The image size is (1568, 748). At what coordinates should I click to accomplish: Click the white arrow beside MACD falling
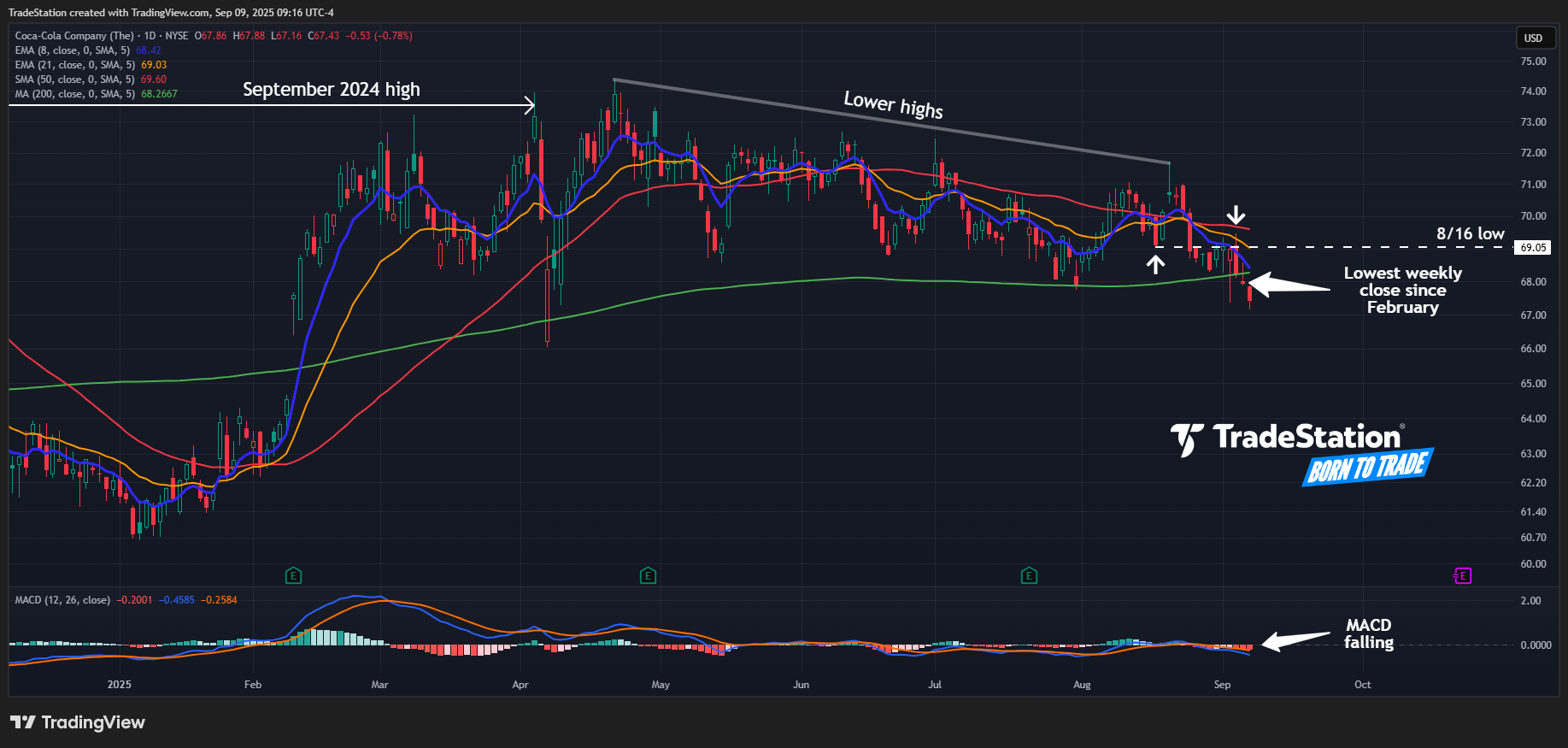pos(1295,640)
